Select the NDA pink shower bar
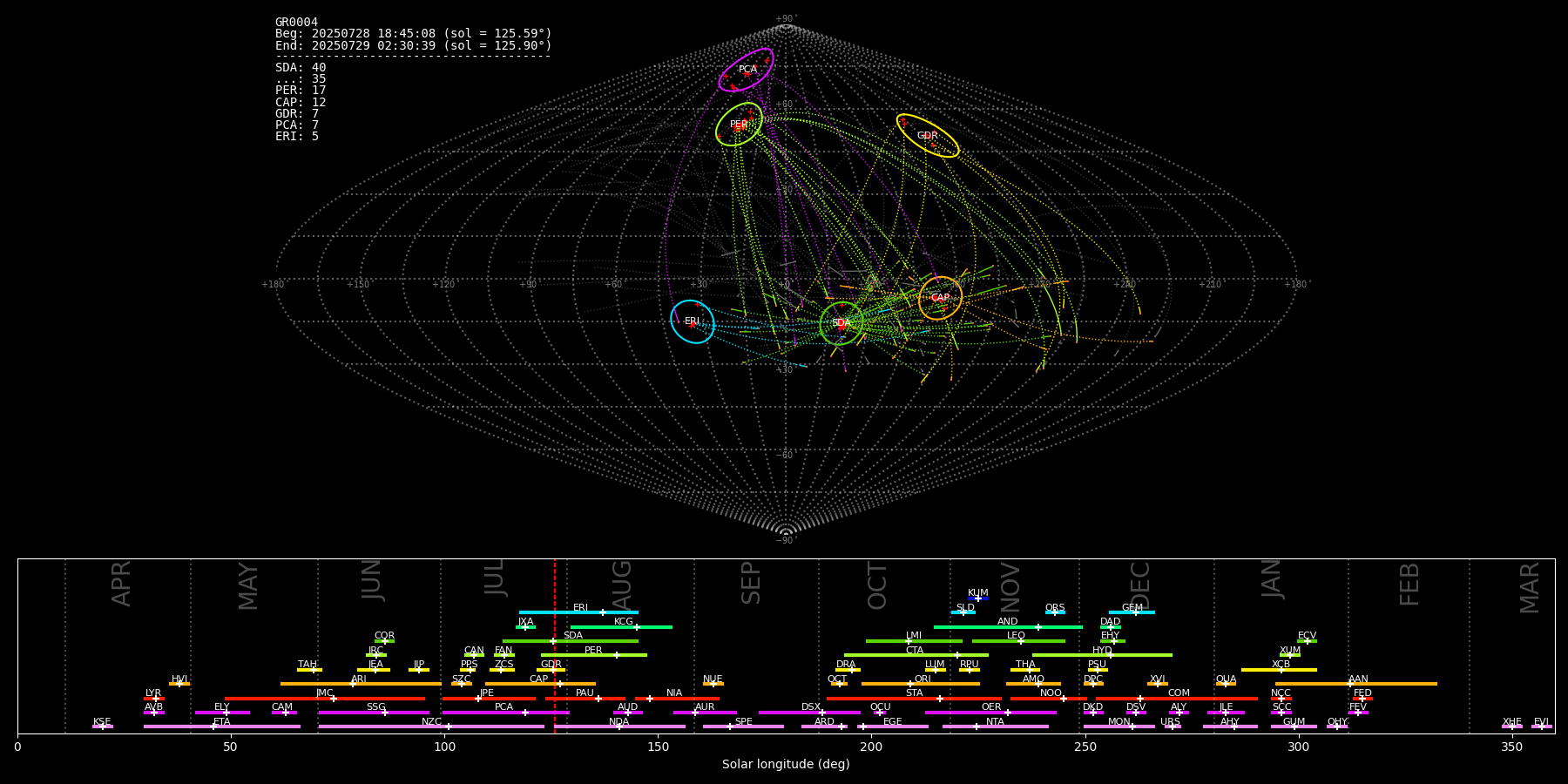Image resolution: width=1568 pixels, height=784 pixels. [x=619, y=727]
